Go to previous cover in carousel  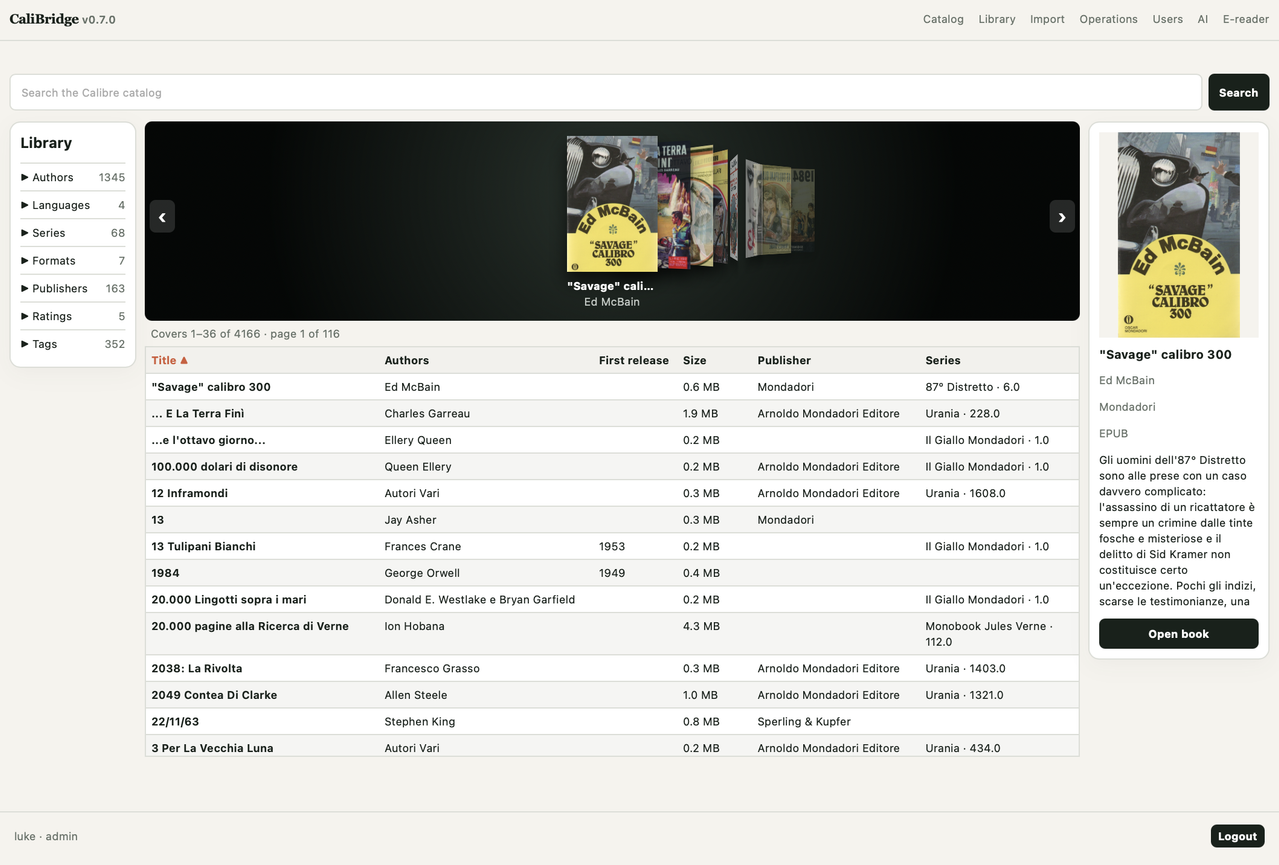click(162, 217)
